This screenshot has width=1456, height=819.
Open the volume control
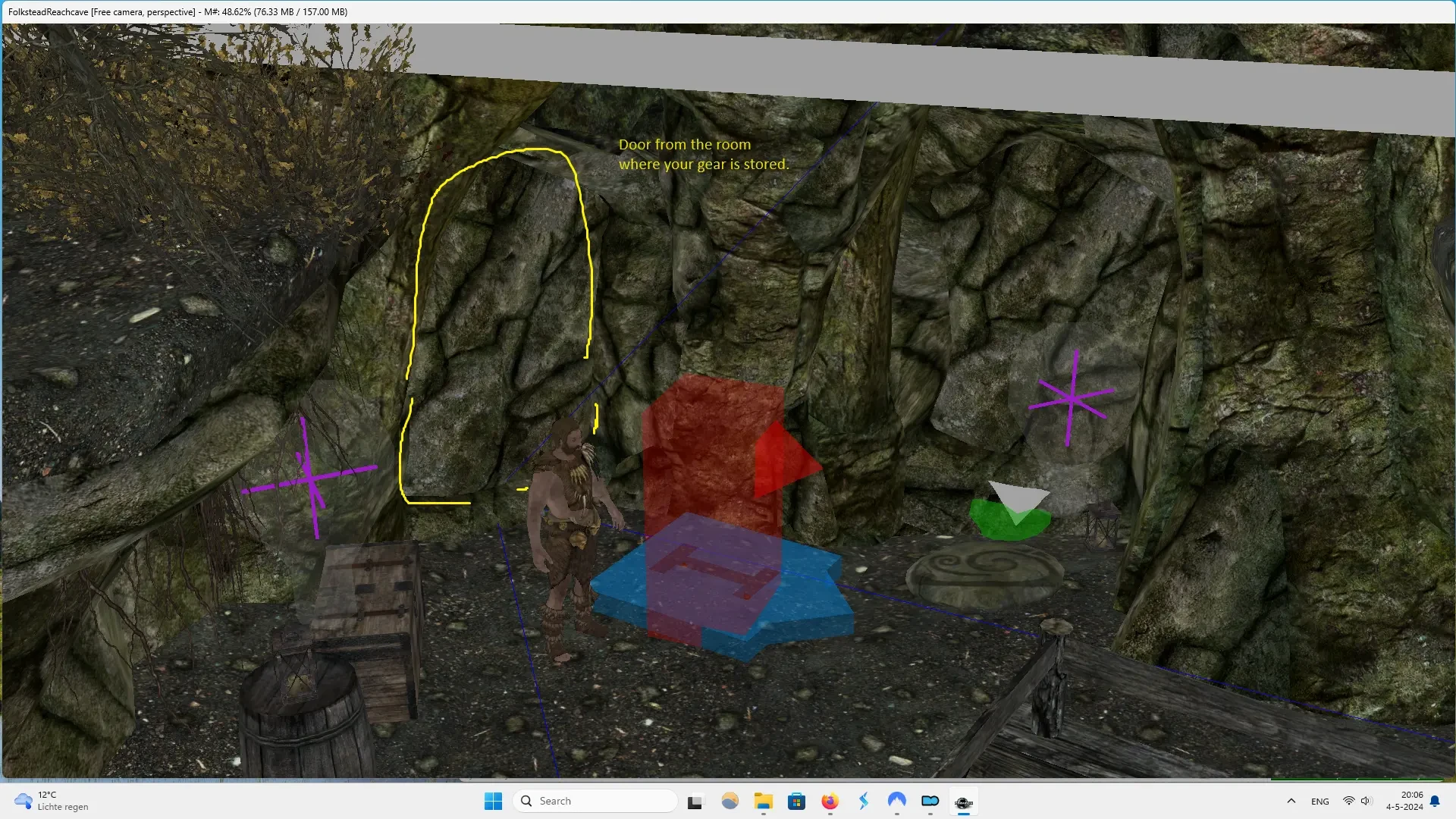[1367, 801]
